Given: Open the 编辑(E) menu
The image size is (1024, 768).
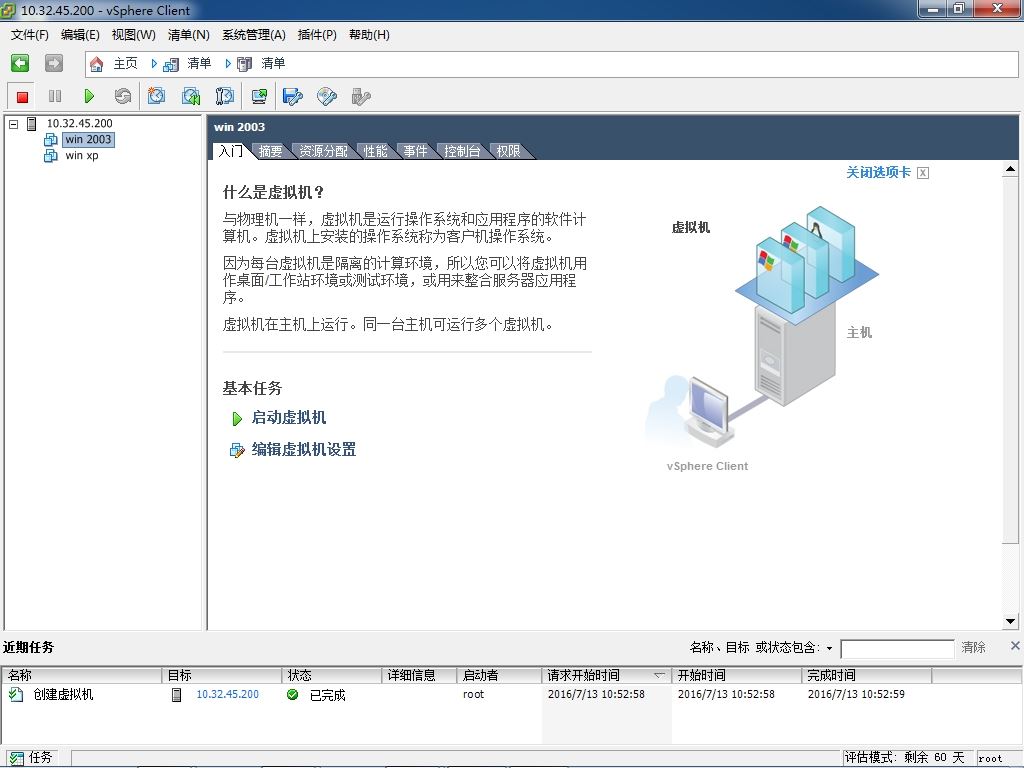Looking at the screenshot, I should pyautogui.click(x=80, y=35).
